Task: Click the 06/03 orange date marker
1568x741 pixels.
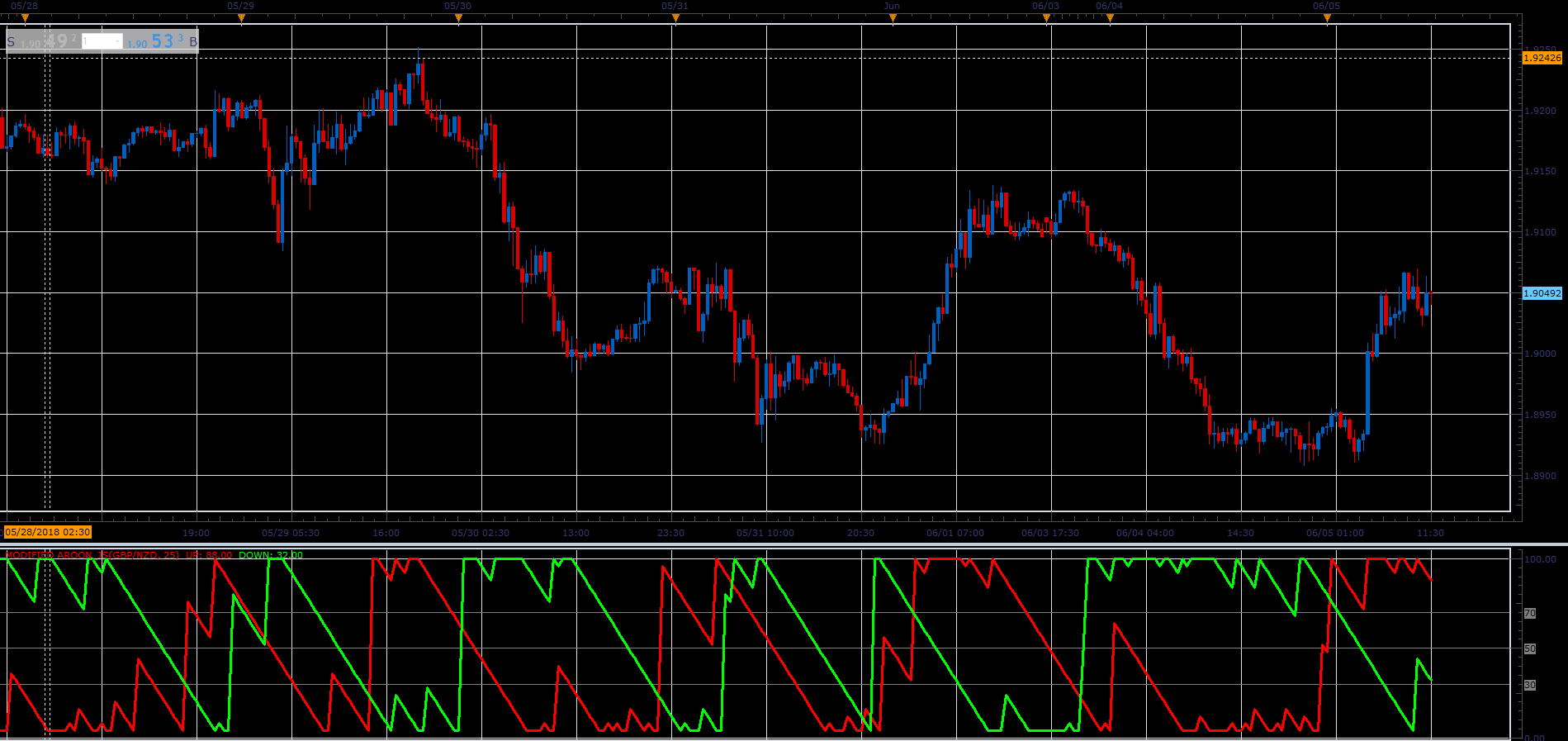Action: coord(1046,18)
